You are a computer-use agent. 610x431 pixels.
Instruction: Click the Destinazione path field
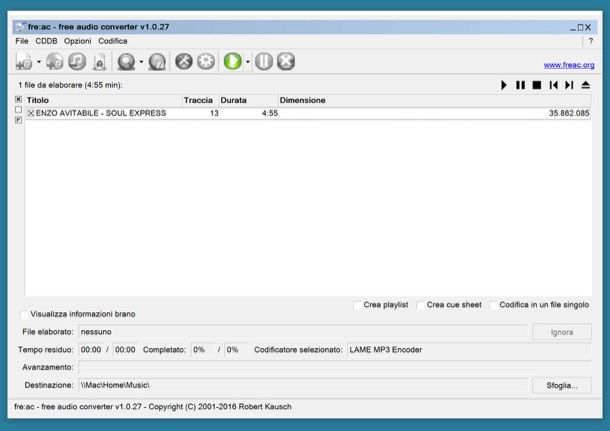(303, 385)
